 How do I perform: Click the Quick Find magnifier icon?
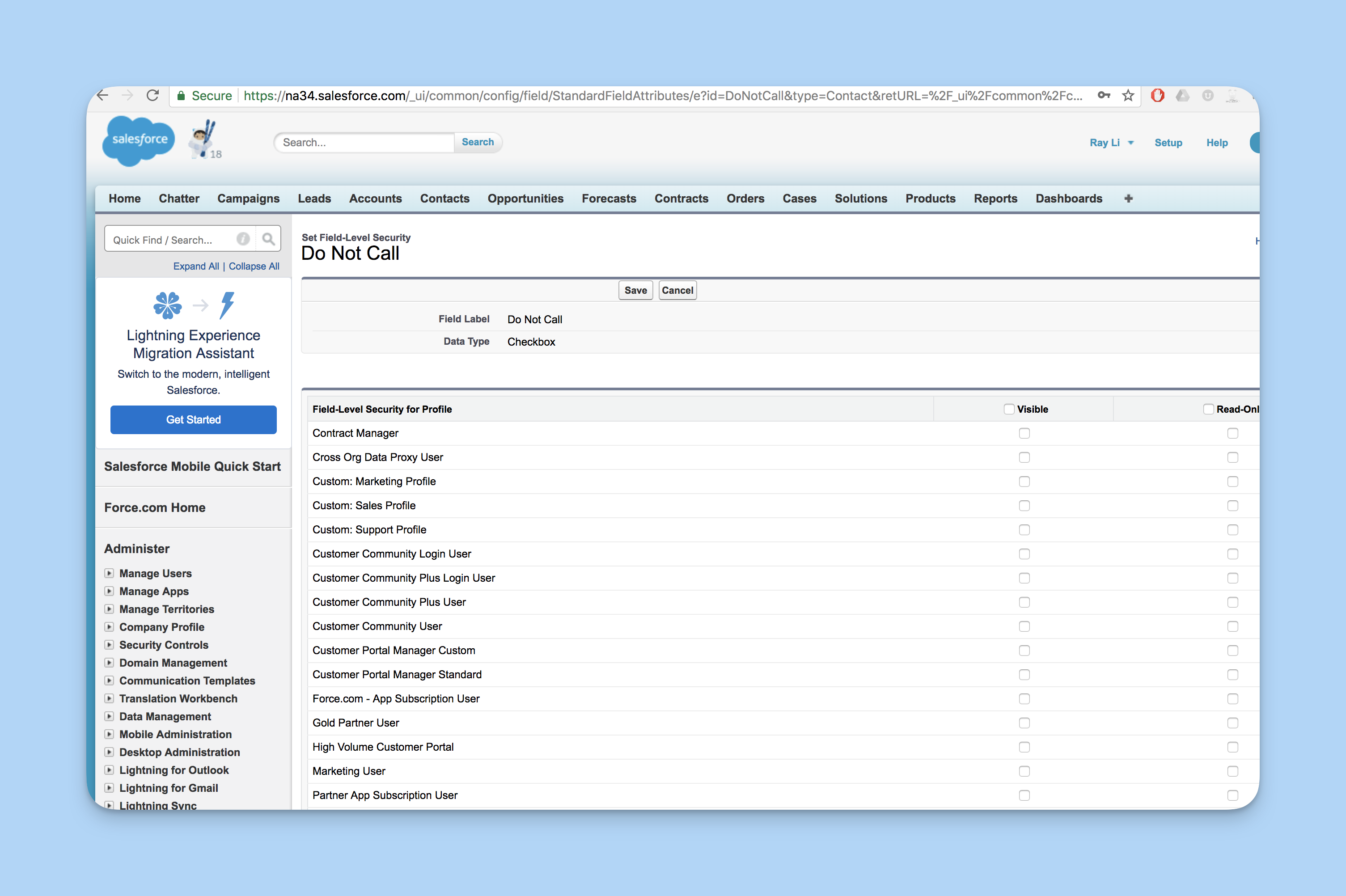[x=268, y=239]
